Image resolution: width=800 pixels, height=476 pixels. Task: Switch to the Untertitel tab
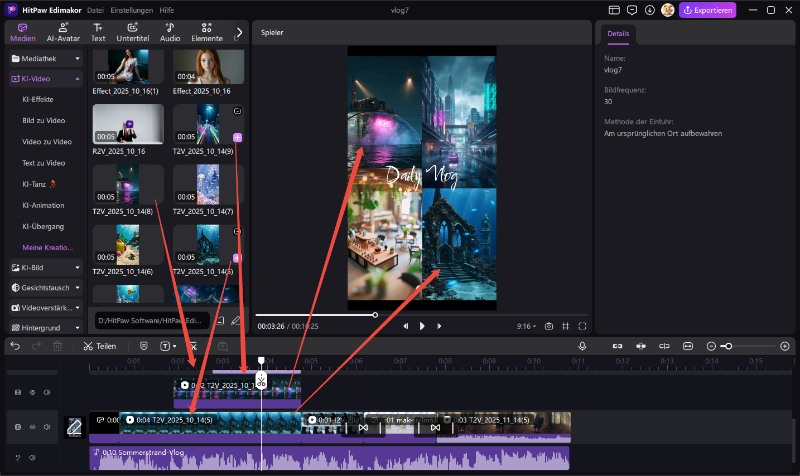pos(133,32)
